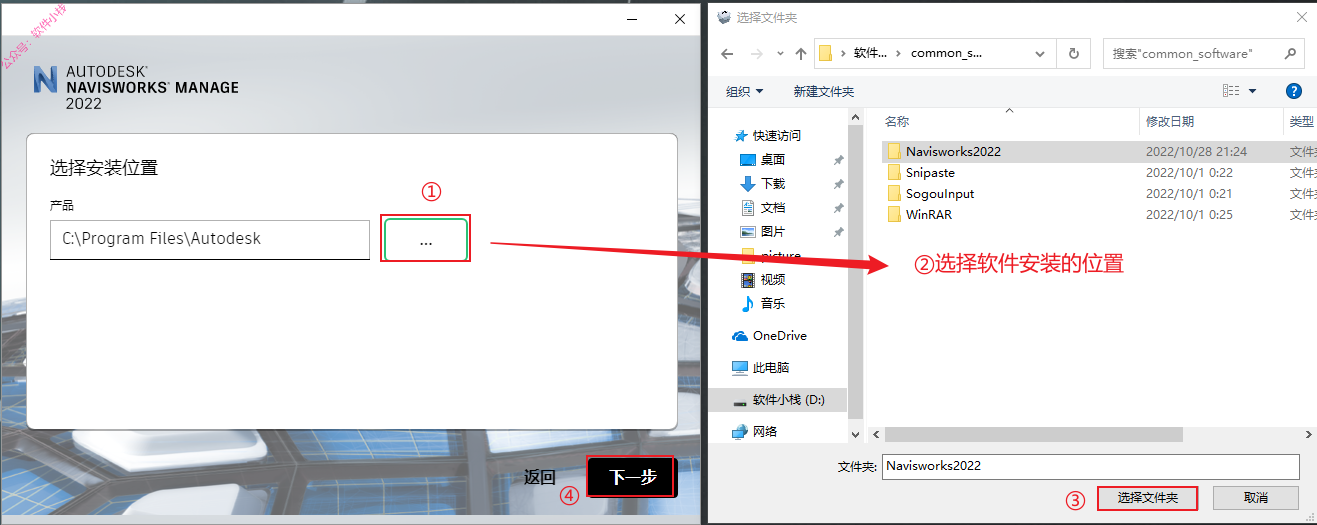The height and width of the screenshot is (525, 1317).
Task: Click the horizontal scrollbar of file list
Action: (1034, 435)
